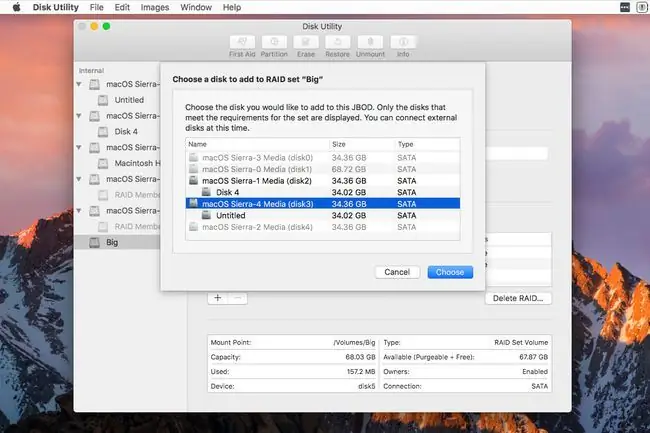Open the File menu
This screenshot has height=433, width=650.
point(97,7)
